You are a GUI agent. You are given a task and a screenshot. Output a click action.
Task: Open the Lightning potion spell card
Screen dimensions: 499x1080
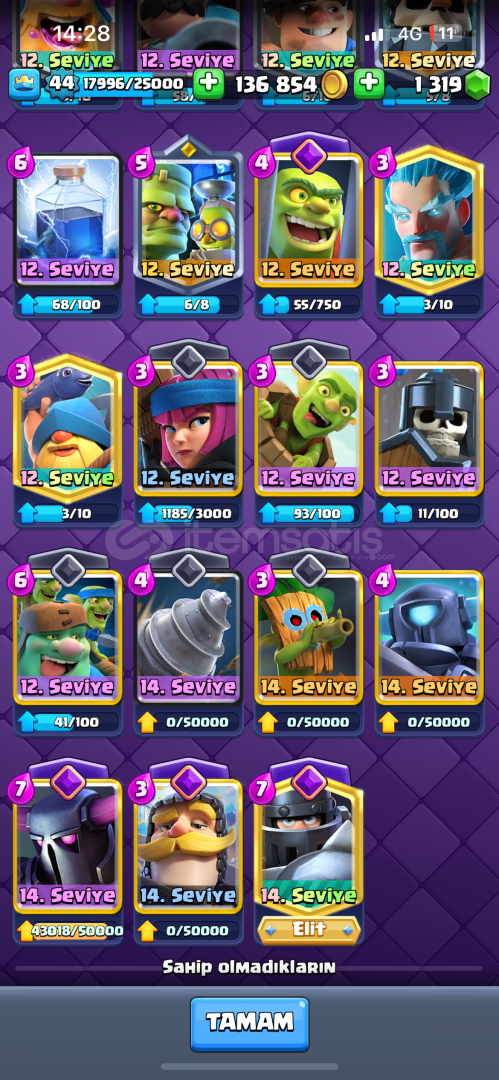click(68, 220)
